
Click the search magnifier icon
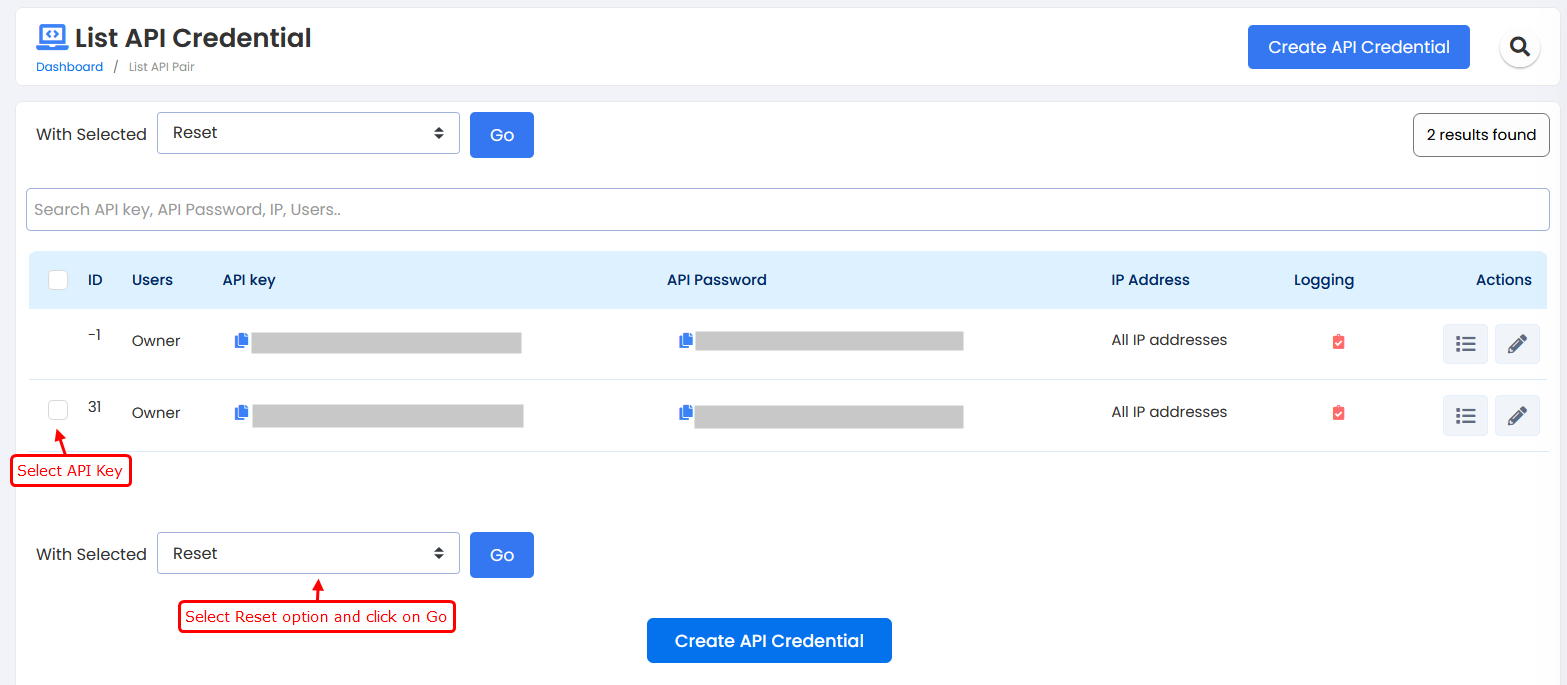[1519, 47]
